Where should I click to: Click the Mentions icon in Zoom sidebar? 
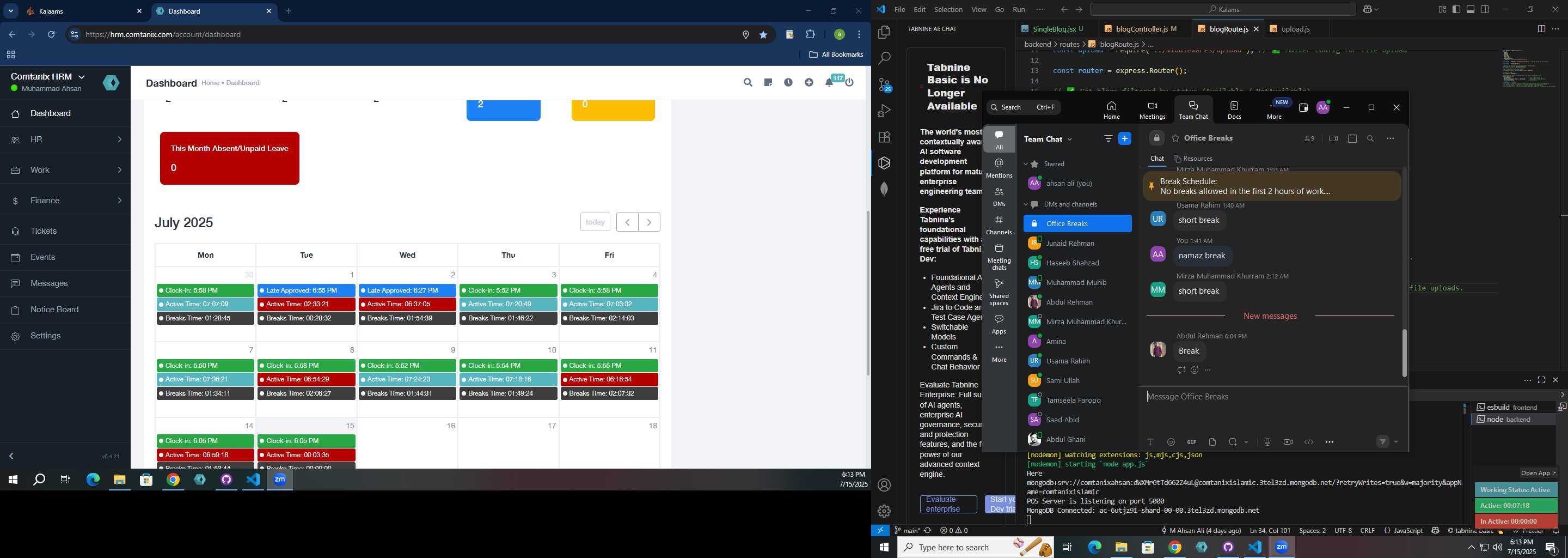[999, 168]
